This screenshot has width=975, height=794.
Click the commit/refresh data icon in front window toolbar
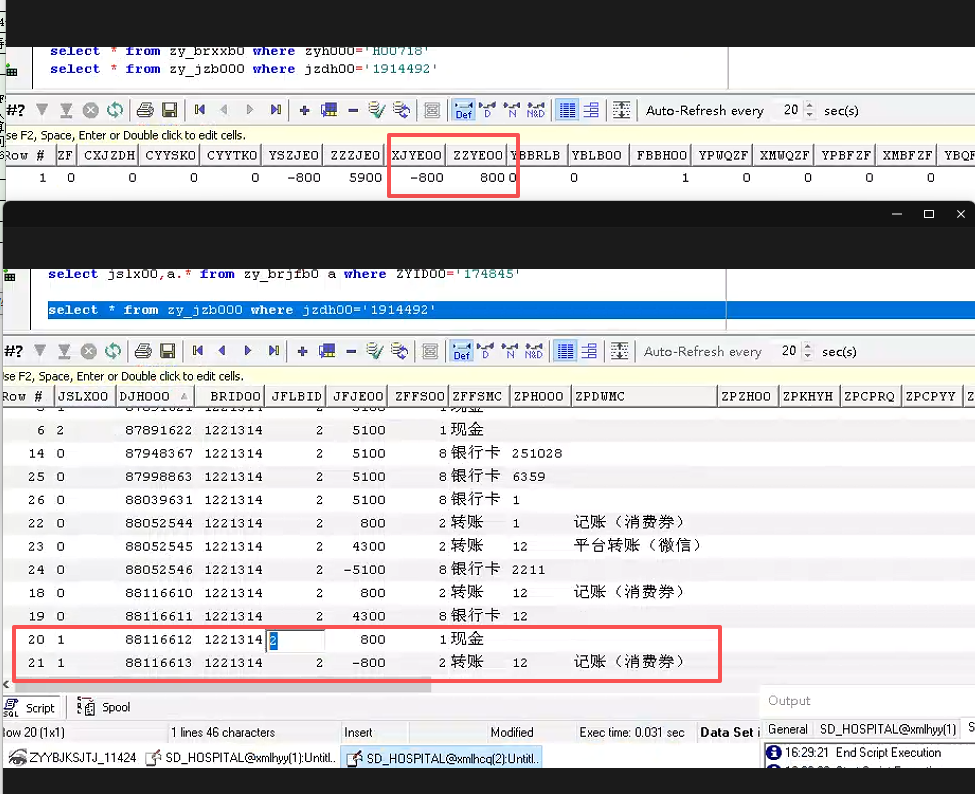pos(399,351)
